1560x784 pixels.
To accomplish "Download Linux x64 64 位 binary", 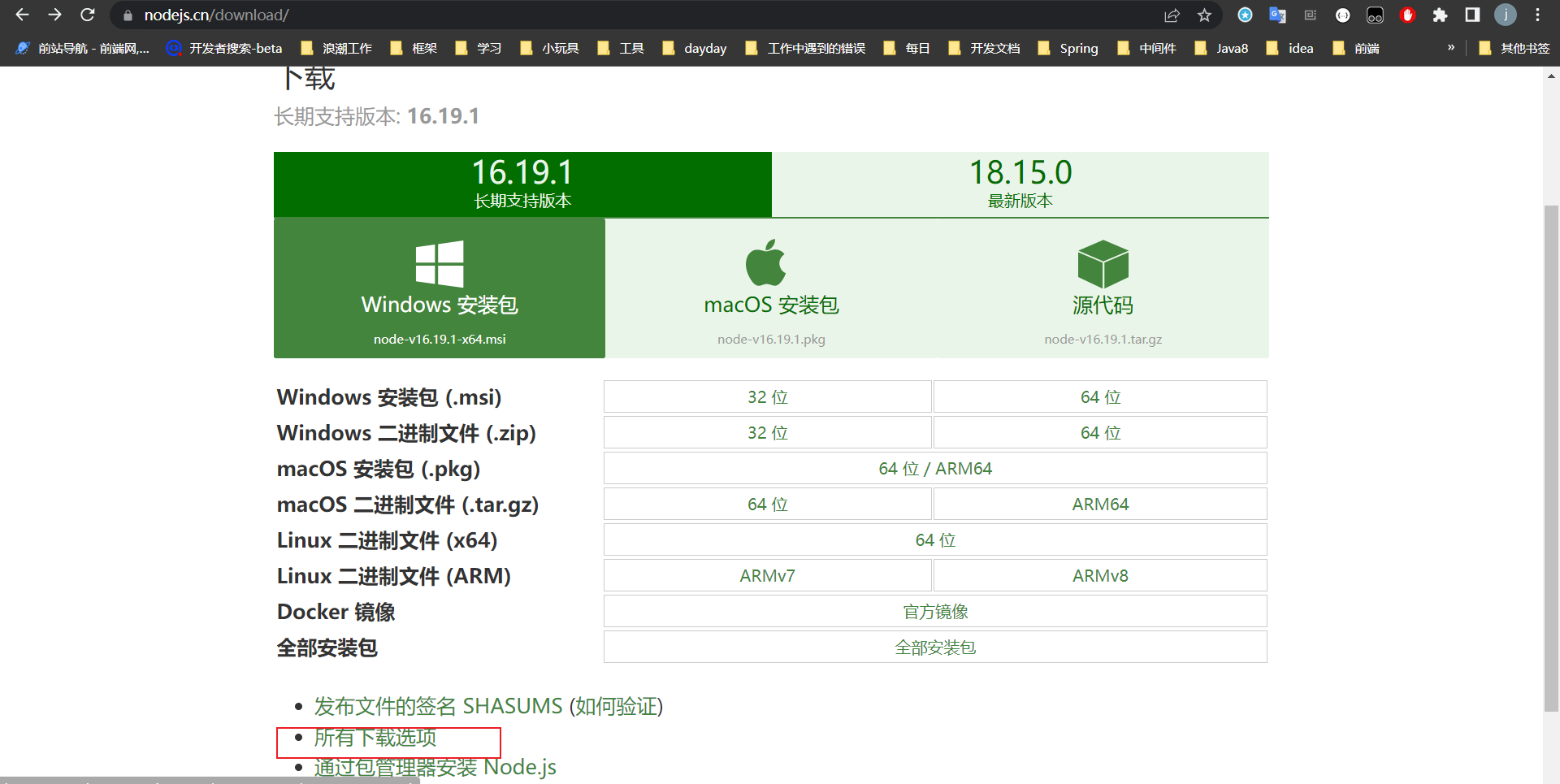I will pyautogui.click(x=935, y=539).
